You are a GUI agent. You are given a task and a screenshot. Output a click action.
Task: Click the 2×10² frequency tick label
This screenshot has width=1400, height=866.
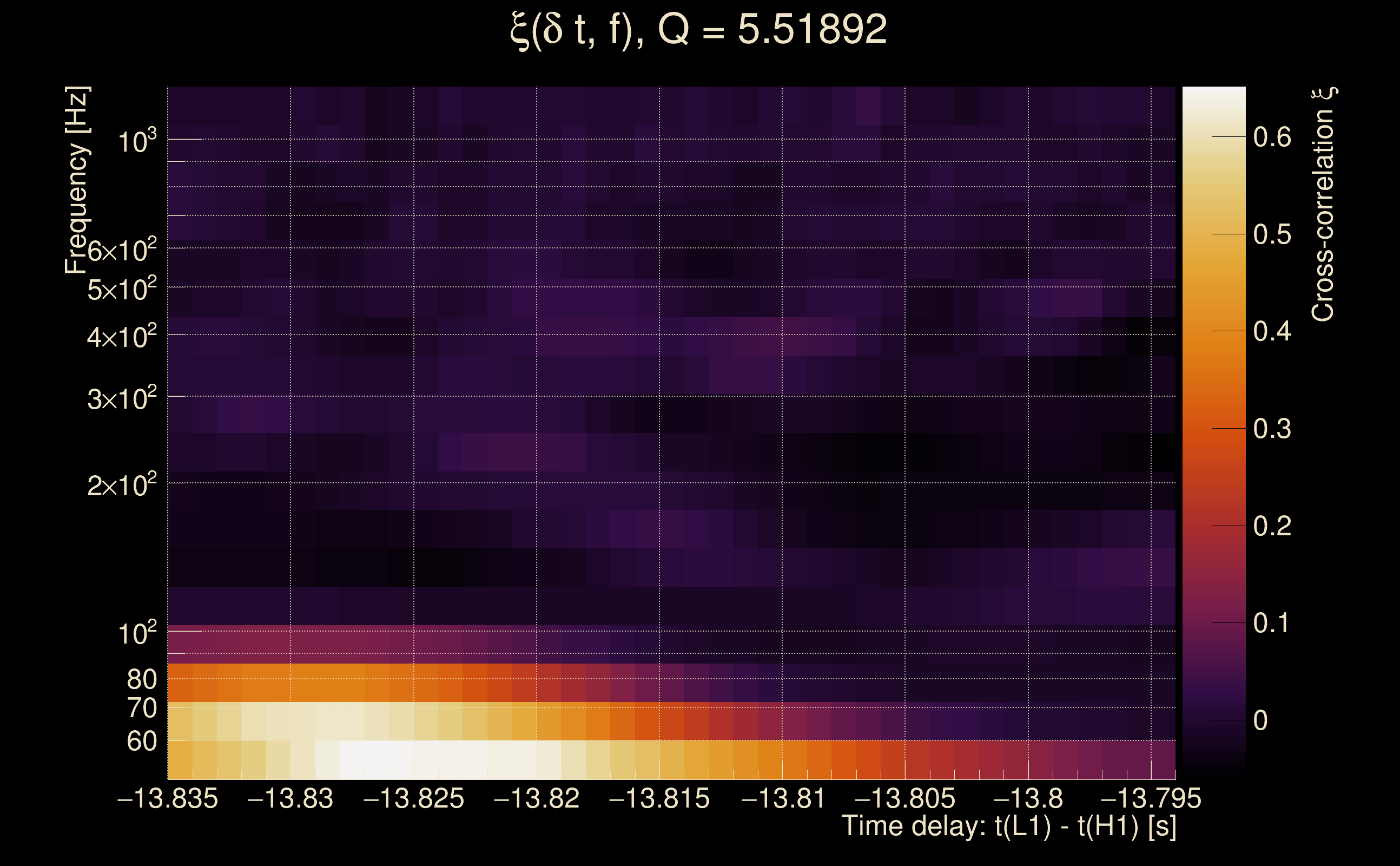click(122, 486)
